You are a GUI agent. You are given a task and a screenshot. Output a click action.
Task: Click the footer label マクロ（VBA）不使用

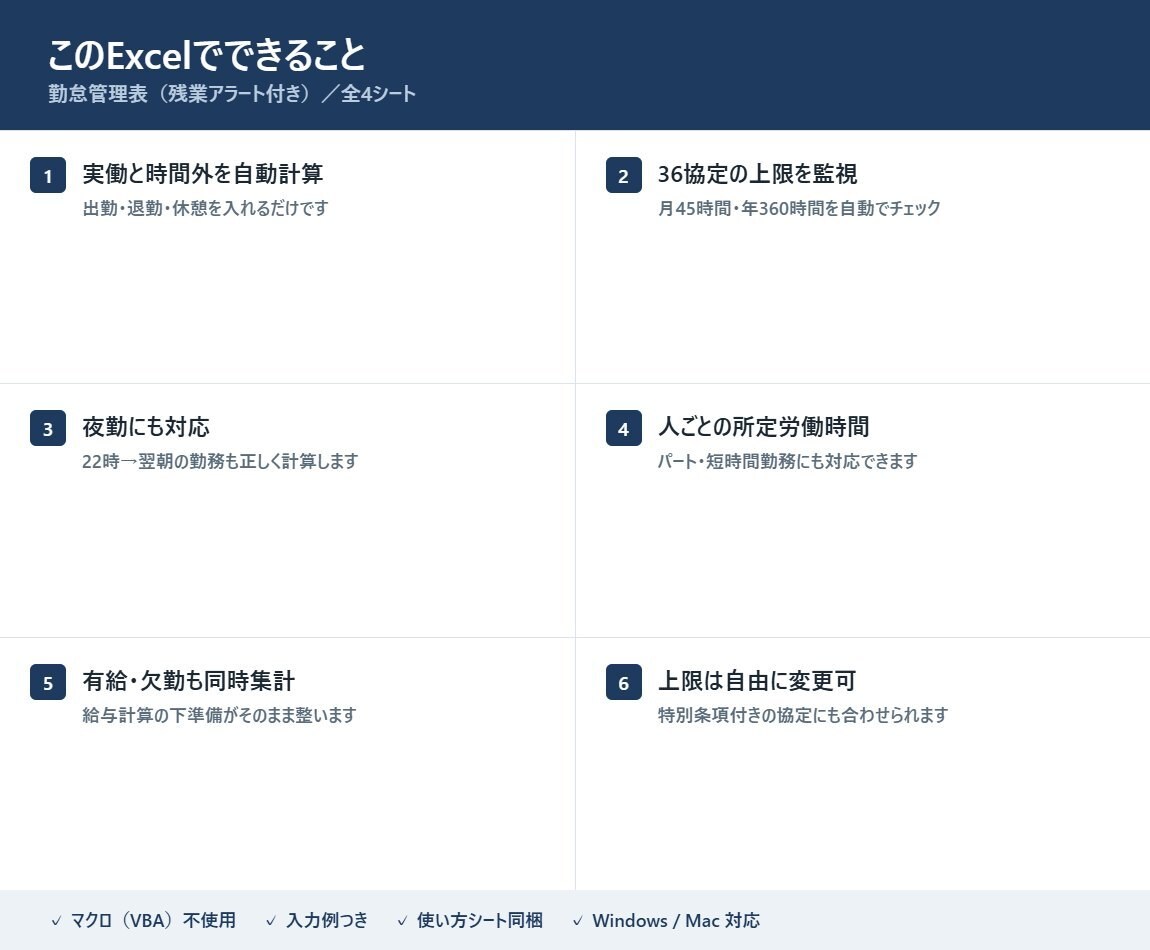153,921
